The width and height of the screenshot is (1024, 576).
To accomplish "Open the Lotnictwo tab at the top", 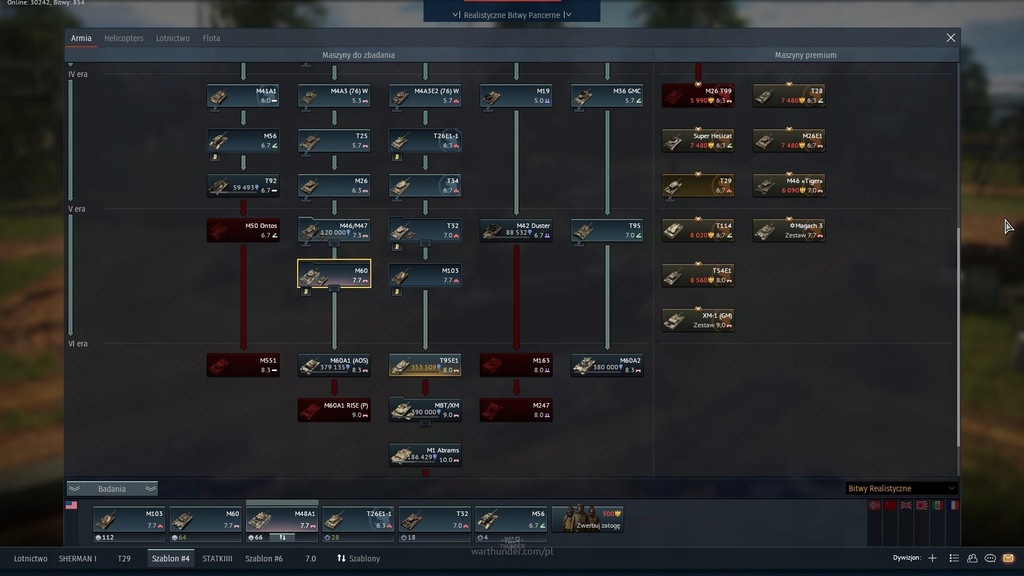I will (x=172, y=38).
